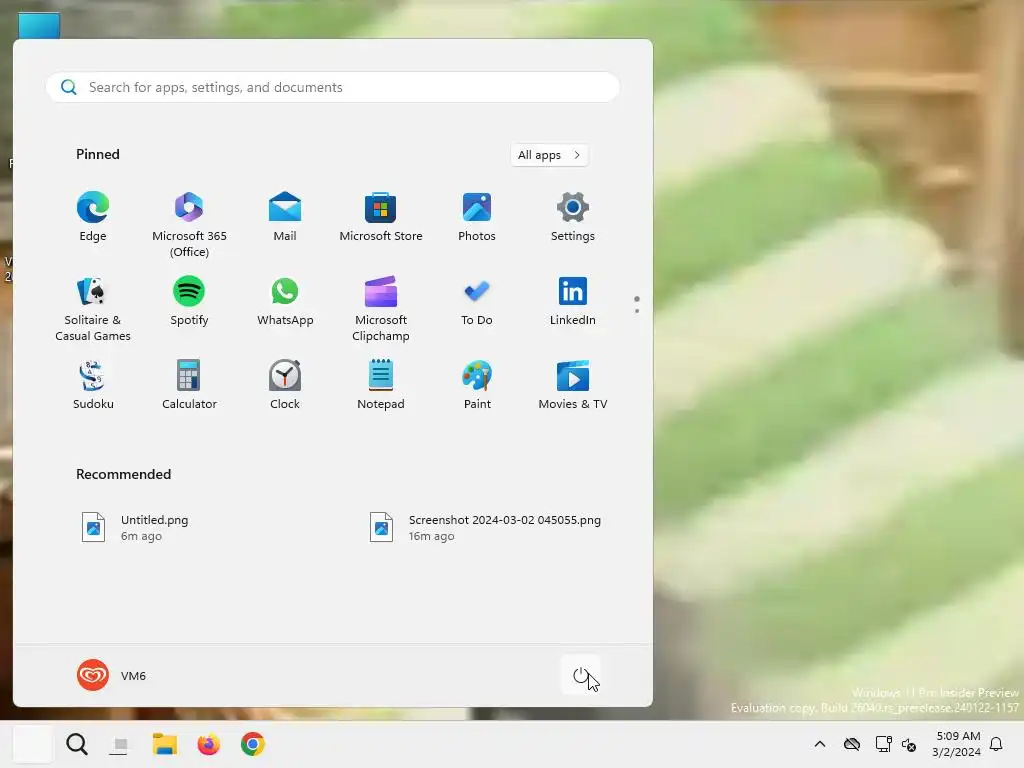The image size is (1024, 768).
Task: Open taskbar Search magnifier
Action: click(76, 744)
